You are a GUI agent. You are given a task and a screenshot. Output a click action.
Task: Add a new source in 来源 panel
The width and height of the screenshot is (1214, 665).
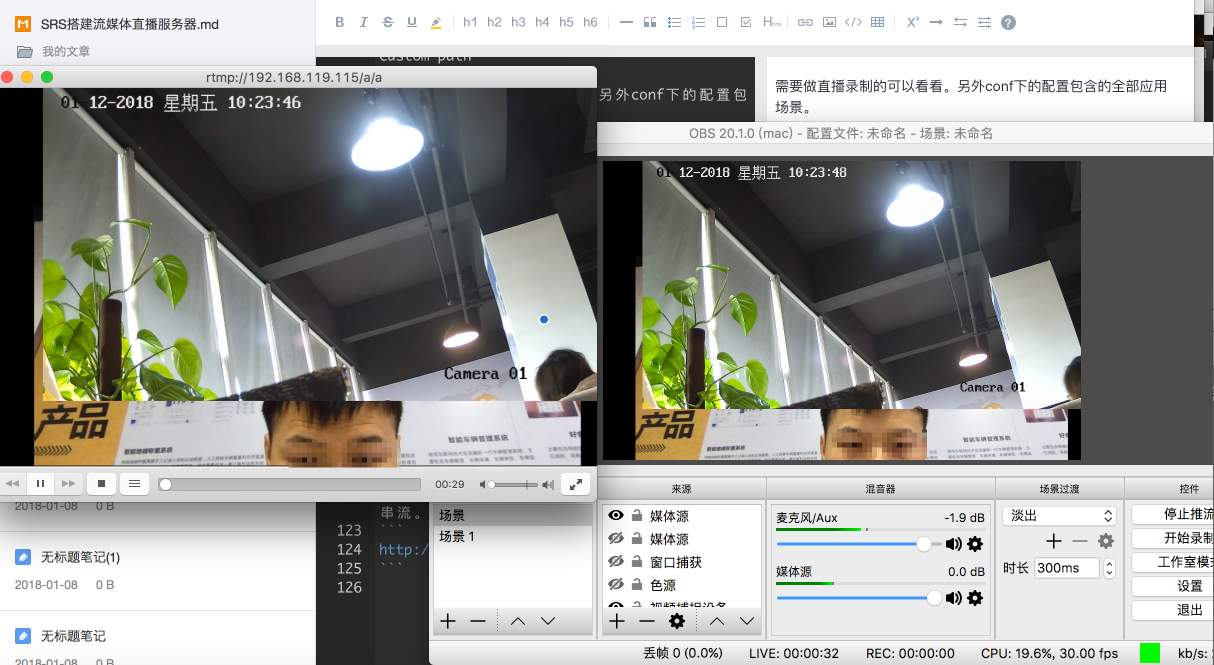pos(617,621)
